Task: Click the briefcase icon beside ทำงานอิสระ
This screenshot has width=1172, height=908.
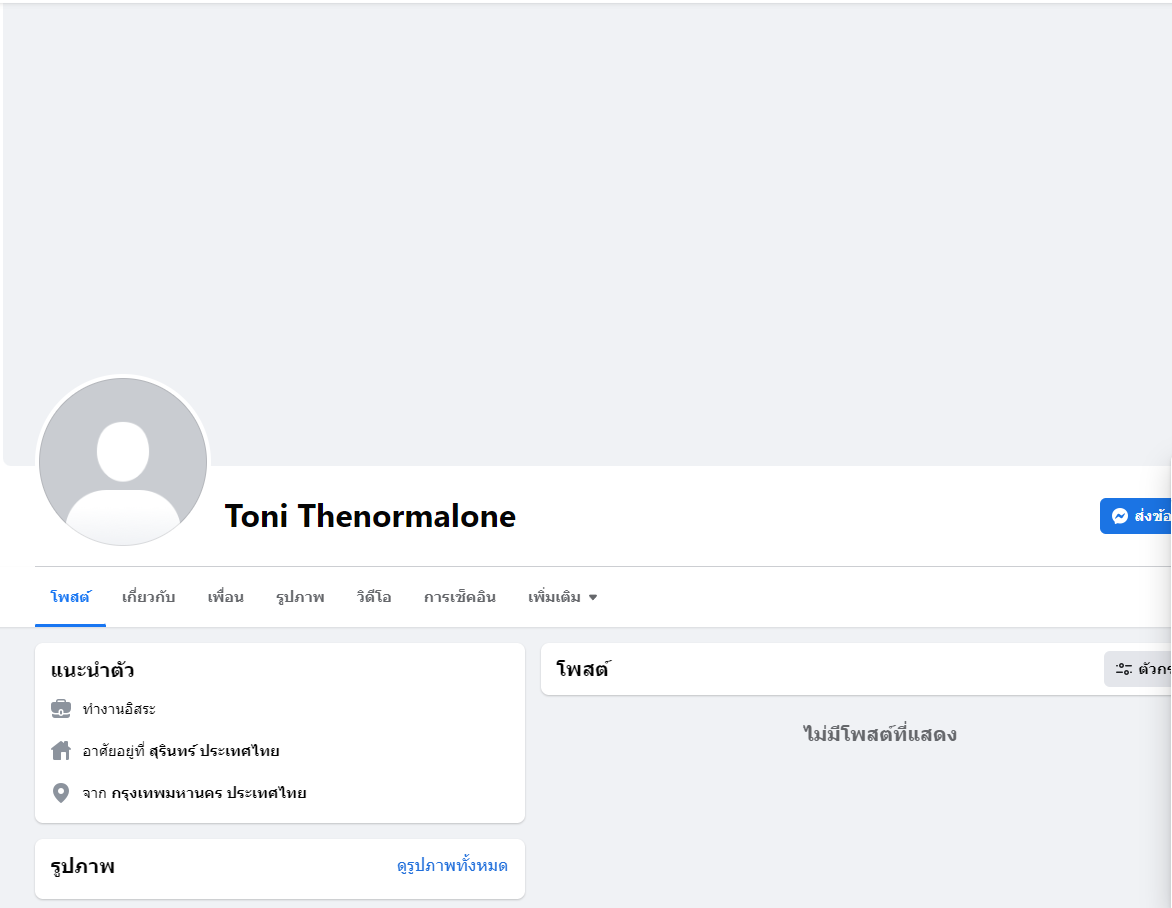Action: (x=61, y=709)
